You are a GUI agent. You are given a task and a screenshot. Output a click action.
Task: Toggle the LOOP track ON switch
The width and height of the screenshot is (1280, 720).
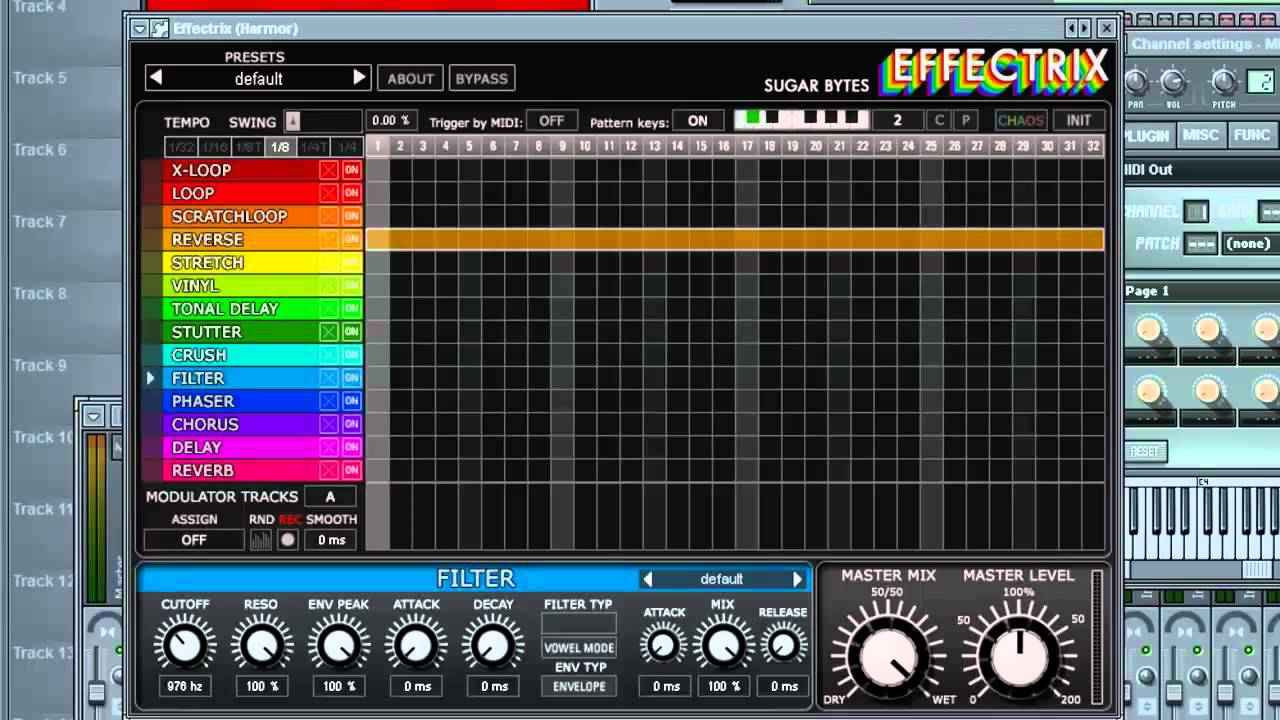click(x=351, y=193)
